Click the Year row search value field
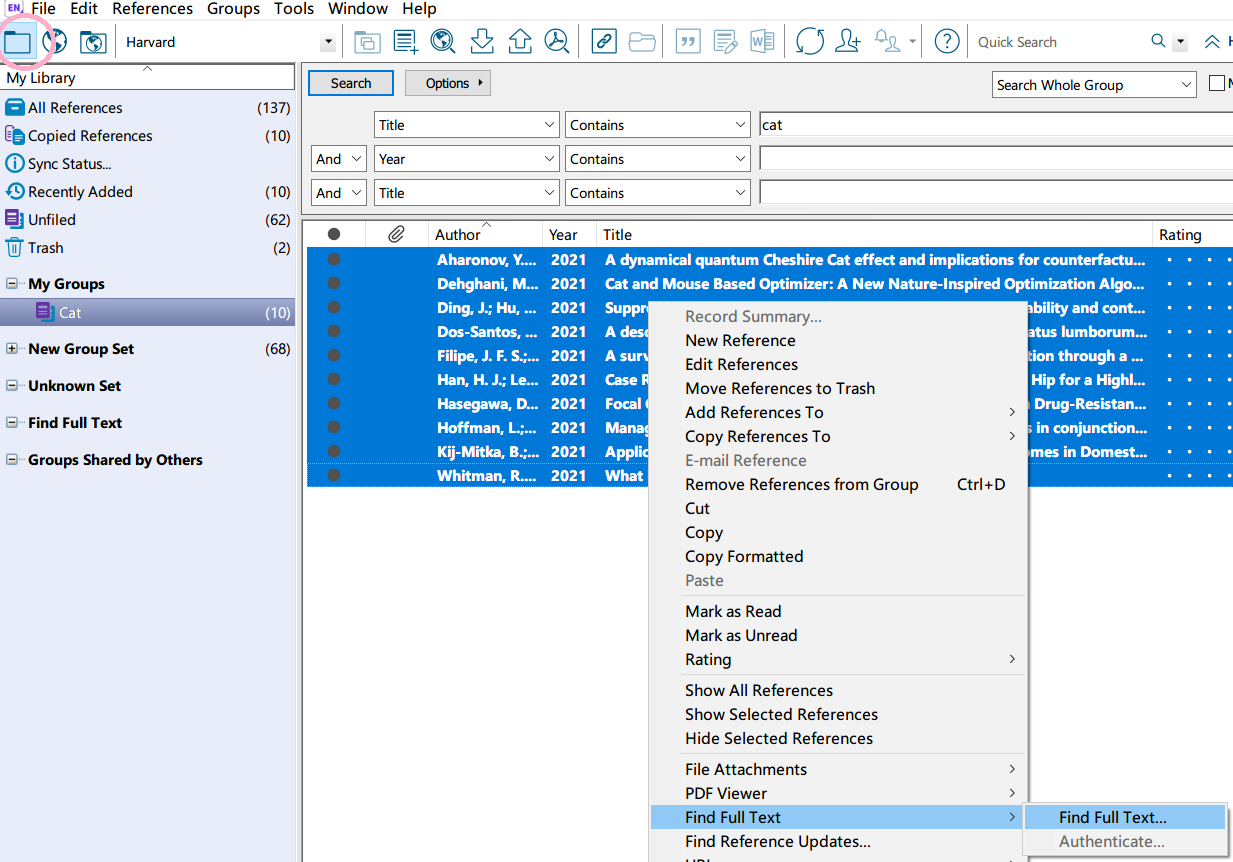This screenshot has height=862, width=1233. point(996,159)
